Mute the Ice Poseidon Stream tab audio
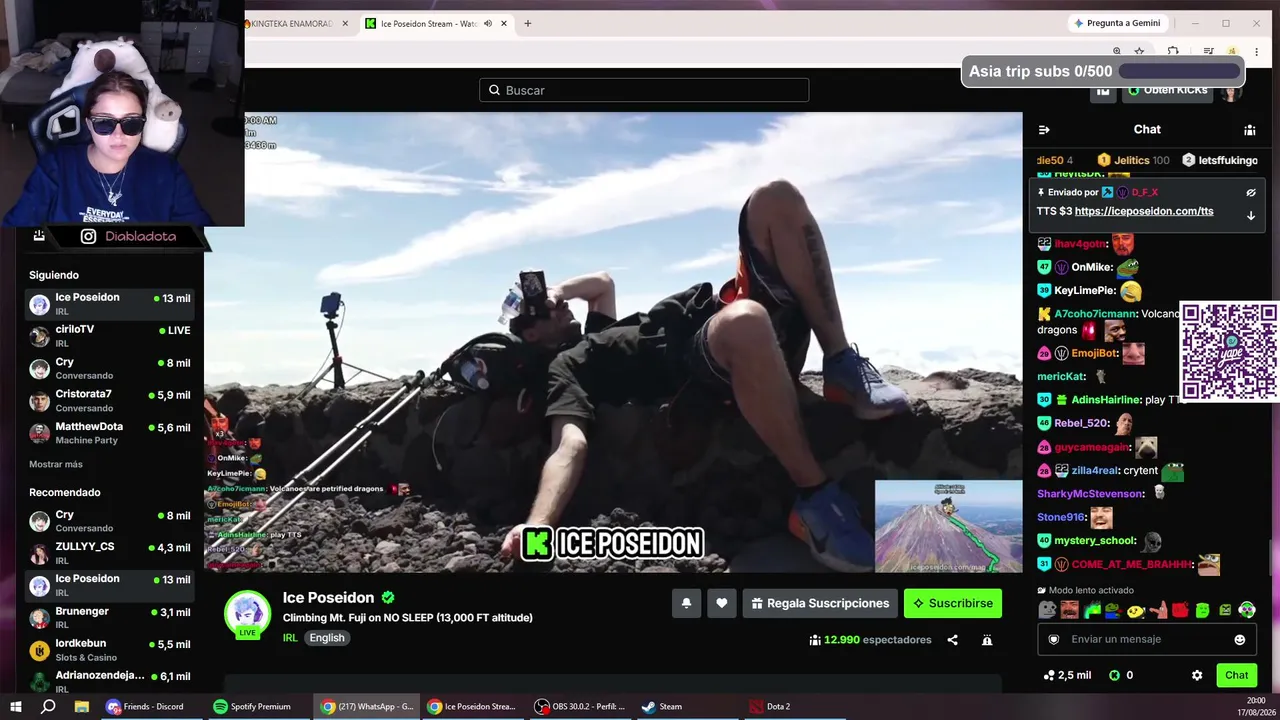Image resolution: width=1280 pixels, height=720 pixels. click(x=488, y=24)
